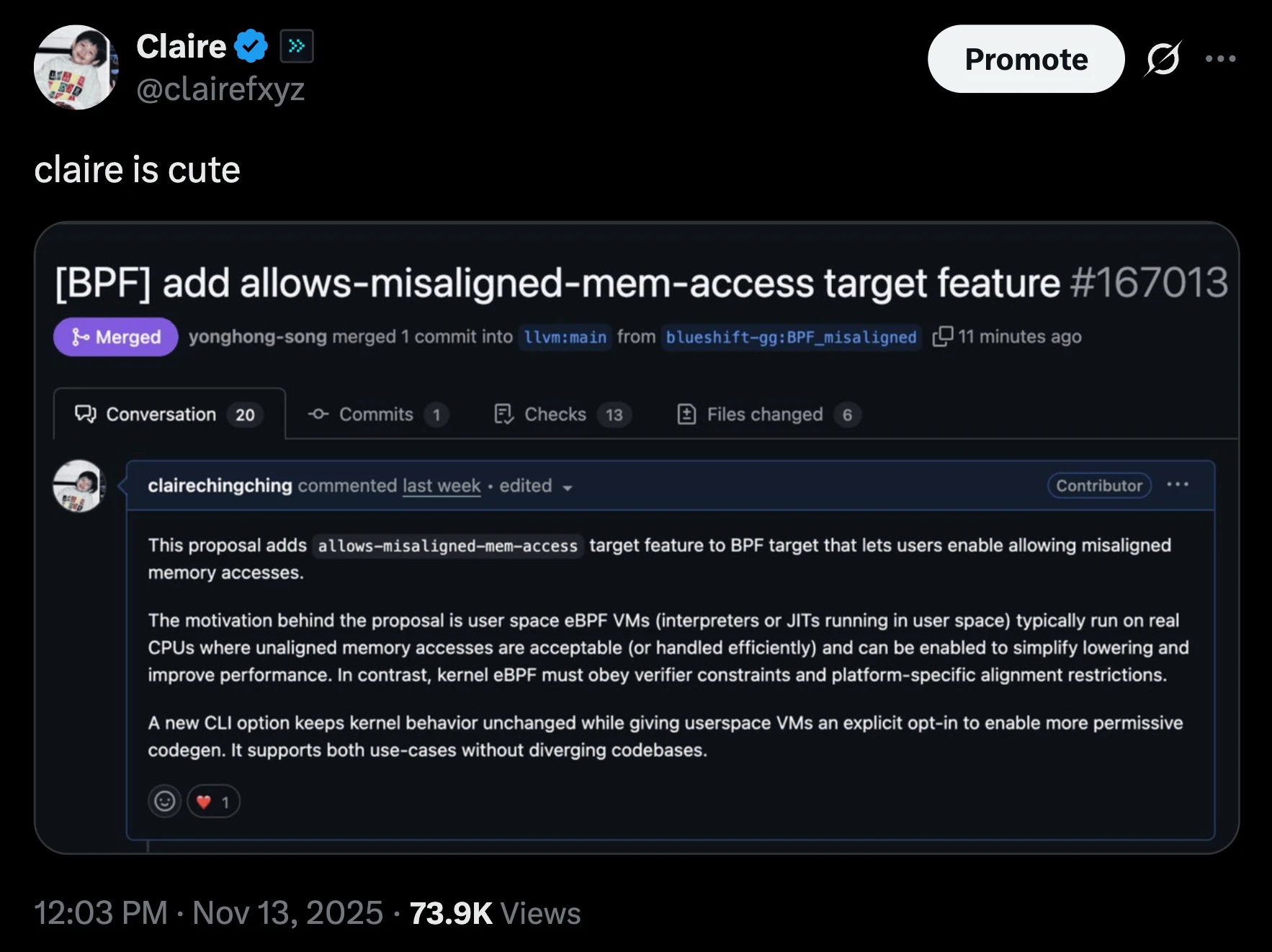
Task: Click the commenter avatar beside clairechingching
Action: 79,485
